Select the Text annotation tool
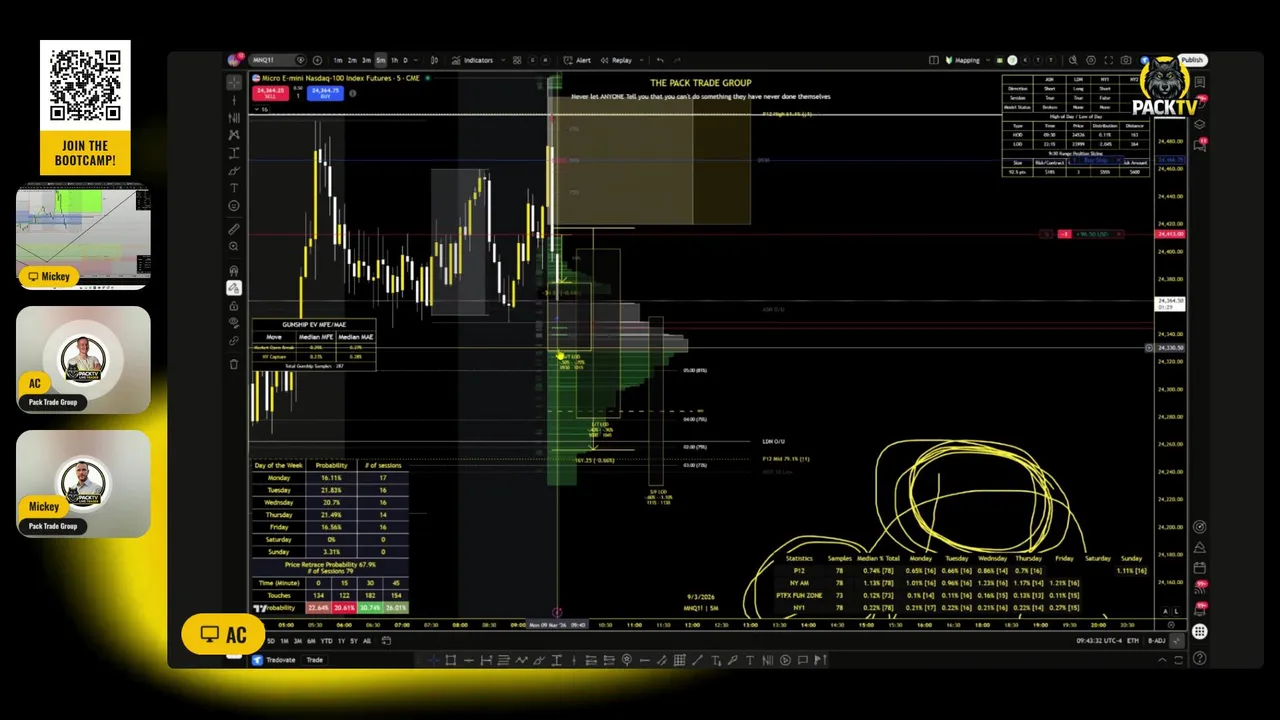The image size is (1280, 720). pos(234,188)
